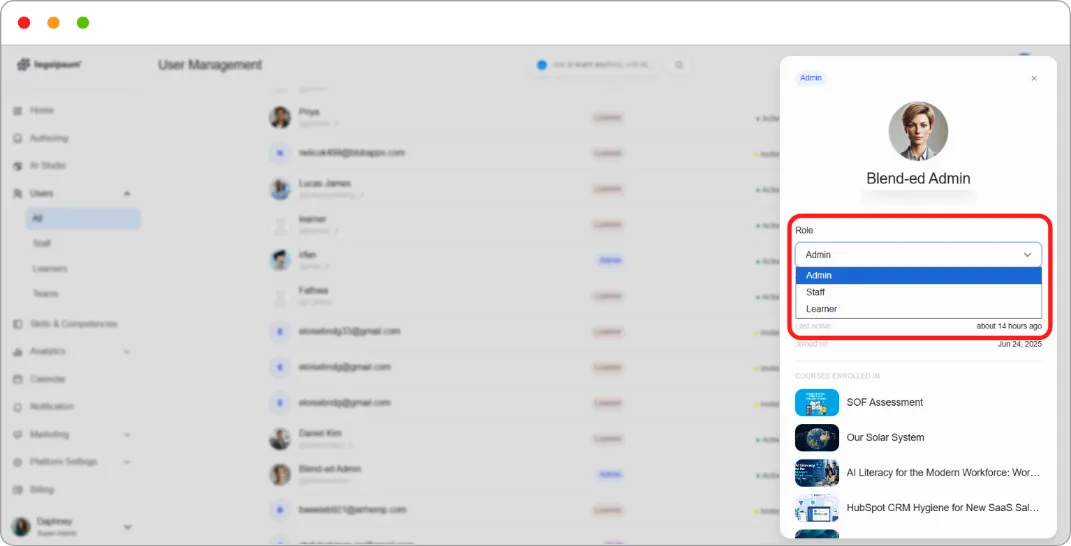Viewport: 1071px width, 546px height.
Task: Select the Daniel Kim row name
Action: [x=320, y=433]
